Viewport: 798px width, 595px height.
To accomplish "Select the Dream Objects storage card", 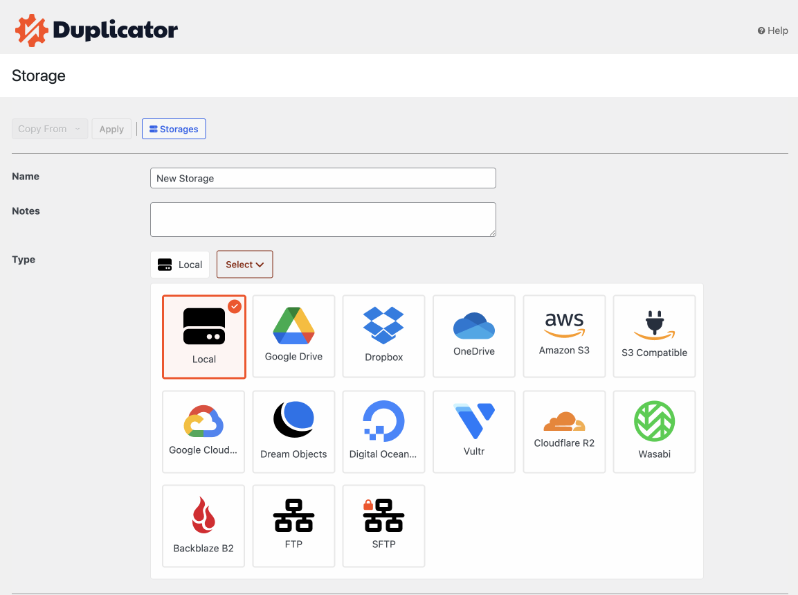I will coord(294,432).
